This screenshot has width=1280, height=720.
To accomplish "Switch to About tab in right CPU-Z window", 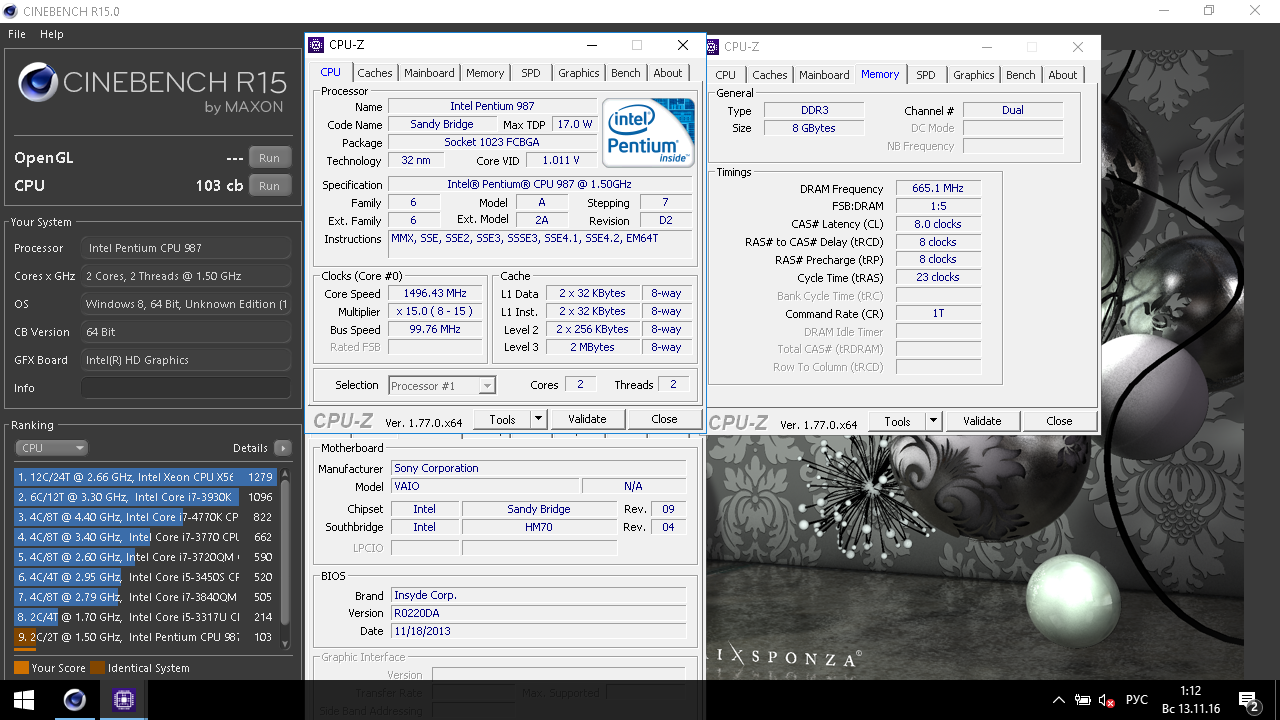I will tap(1063, 75).
